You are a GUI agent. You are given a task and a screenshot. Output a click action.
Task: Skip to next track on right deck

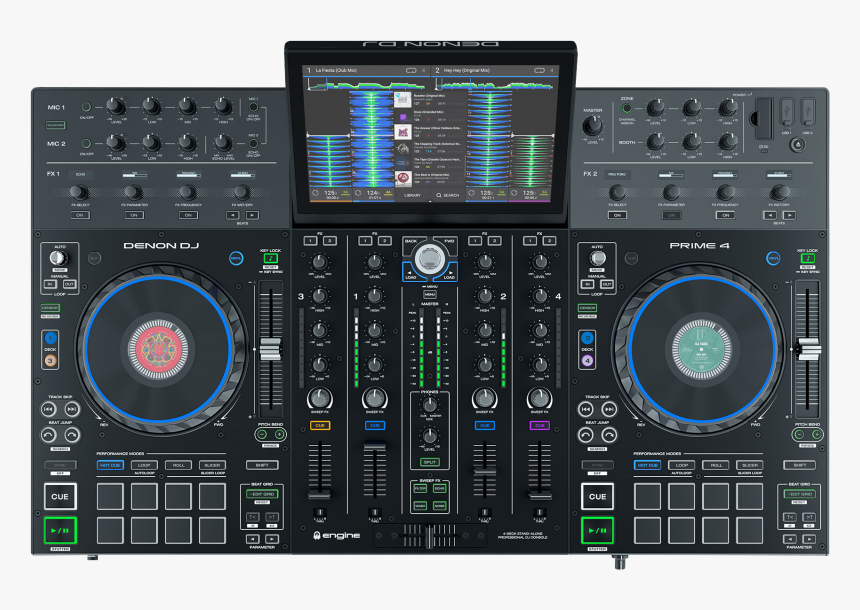(609, 409)
